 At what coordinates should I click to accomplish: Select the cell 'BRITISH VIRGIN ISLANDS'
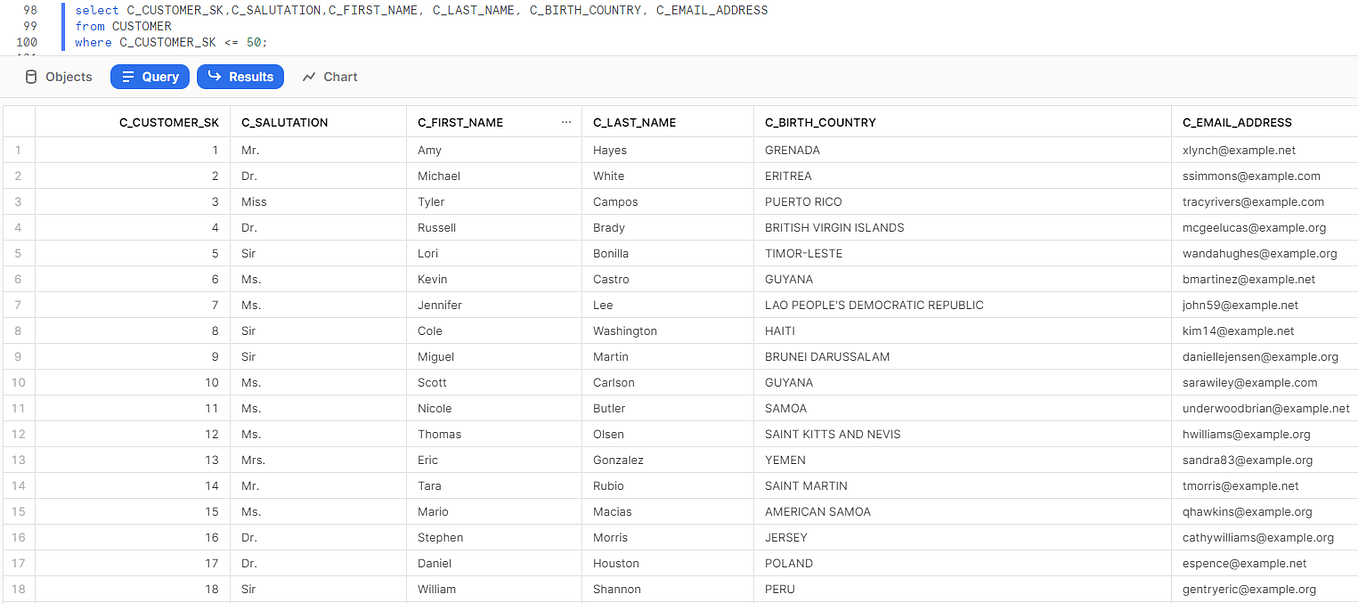[x=834, y=228]
